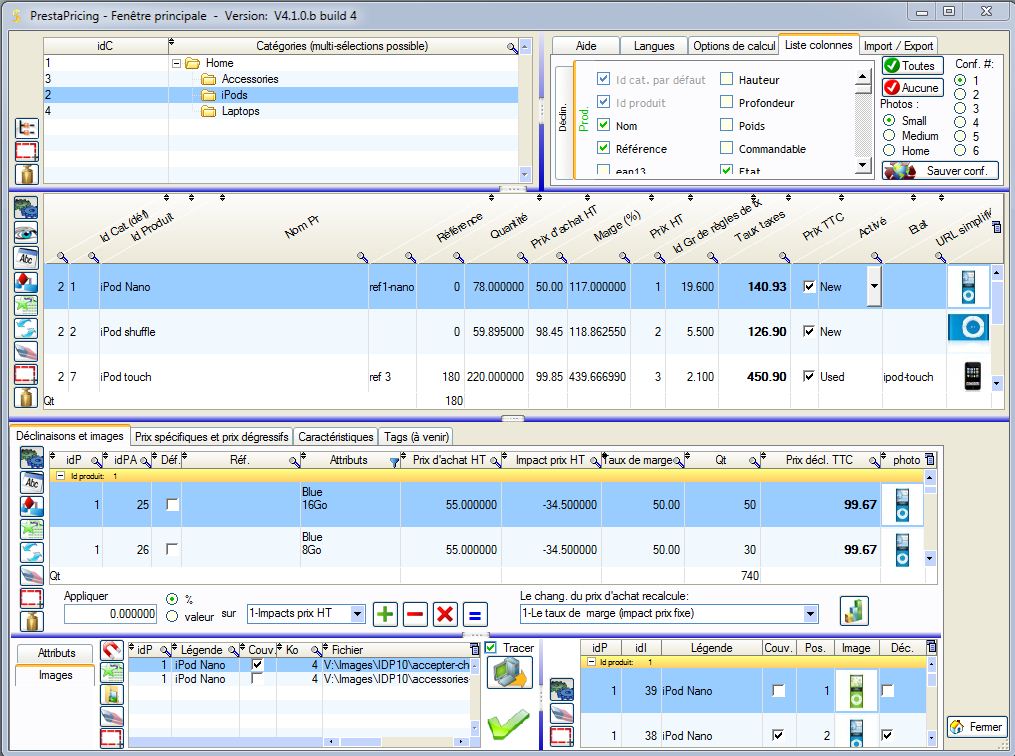
Task: Click the green star sheet icon beside the Déclinaisons grid
Action: pyautogui.click(x=32, y=529)
